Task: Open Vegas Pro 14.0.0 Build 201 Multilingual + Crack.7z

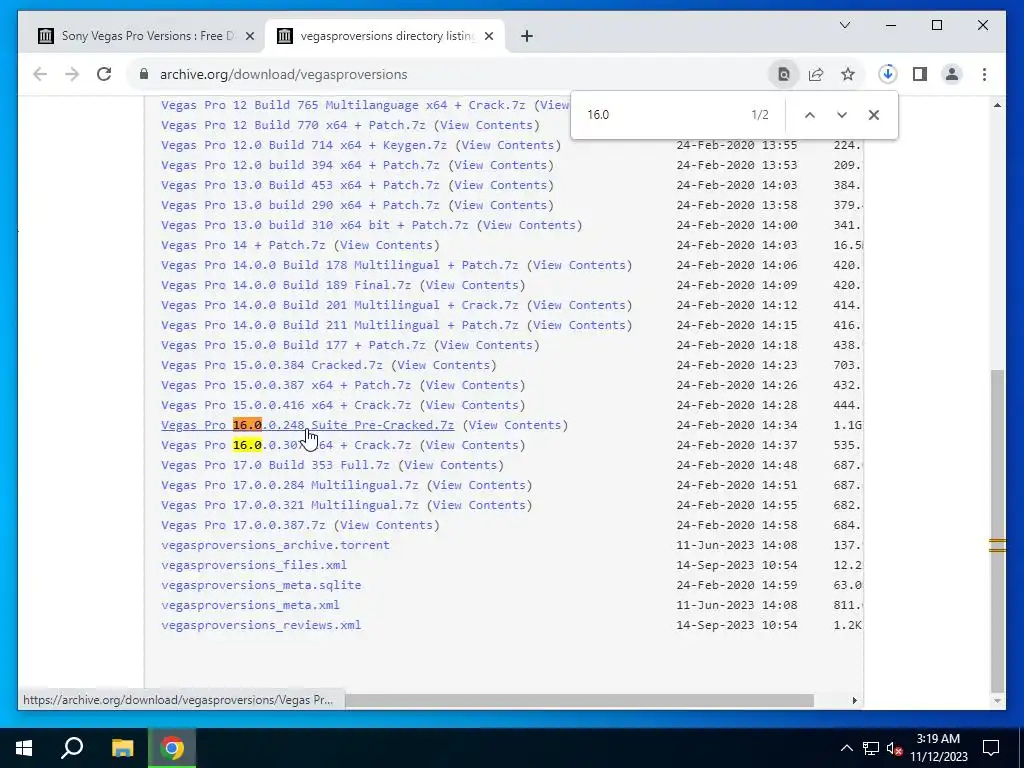Action: click(x=340, y=305)
